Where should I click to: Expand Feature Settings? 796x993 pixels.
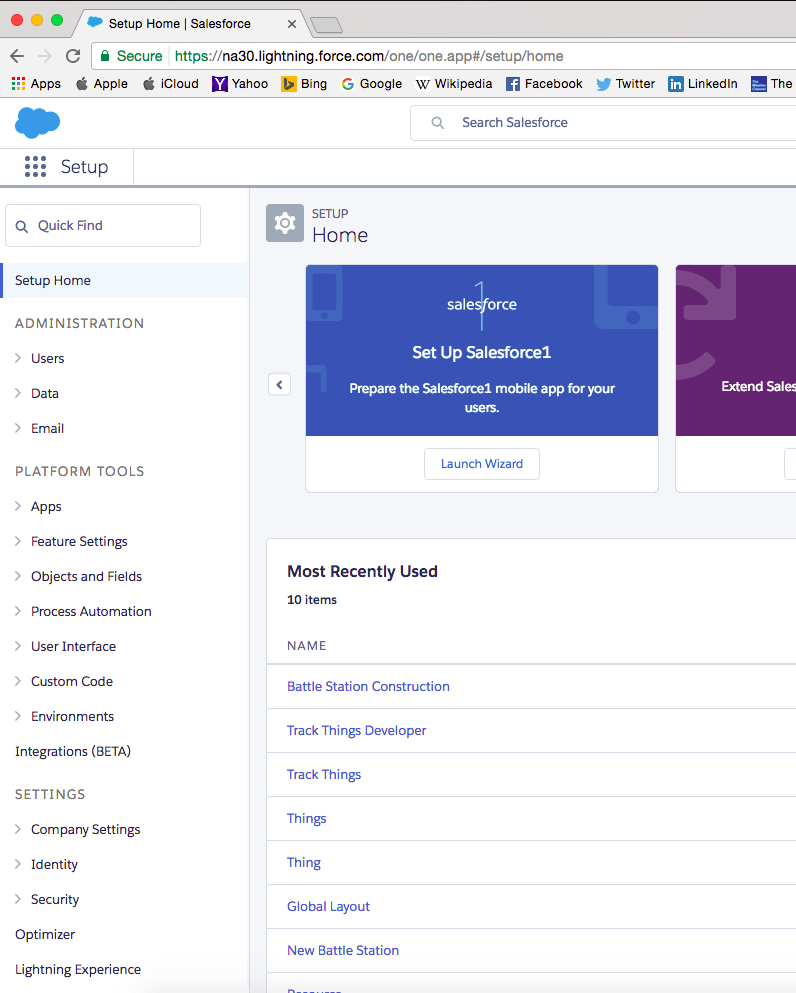pos(18,541)
